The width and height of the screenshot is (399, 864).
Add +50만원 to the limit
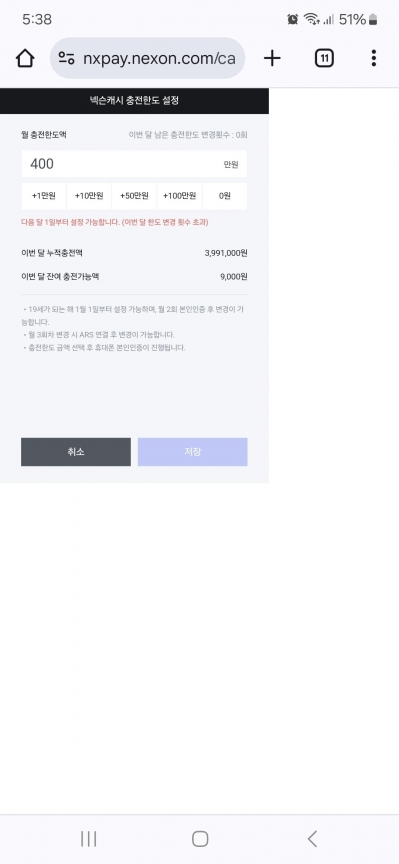coord(134,196)
